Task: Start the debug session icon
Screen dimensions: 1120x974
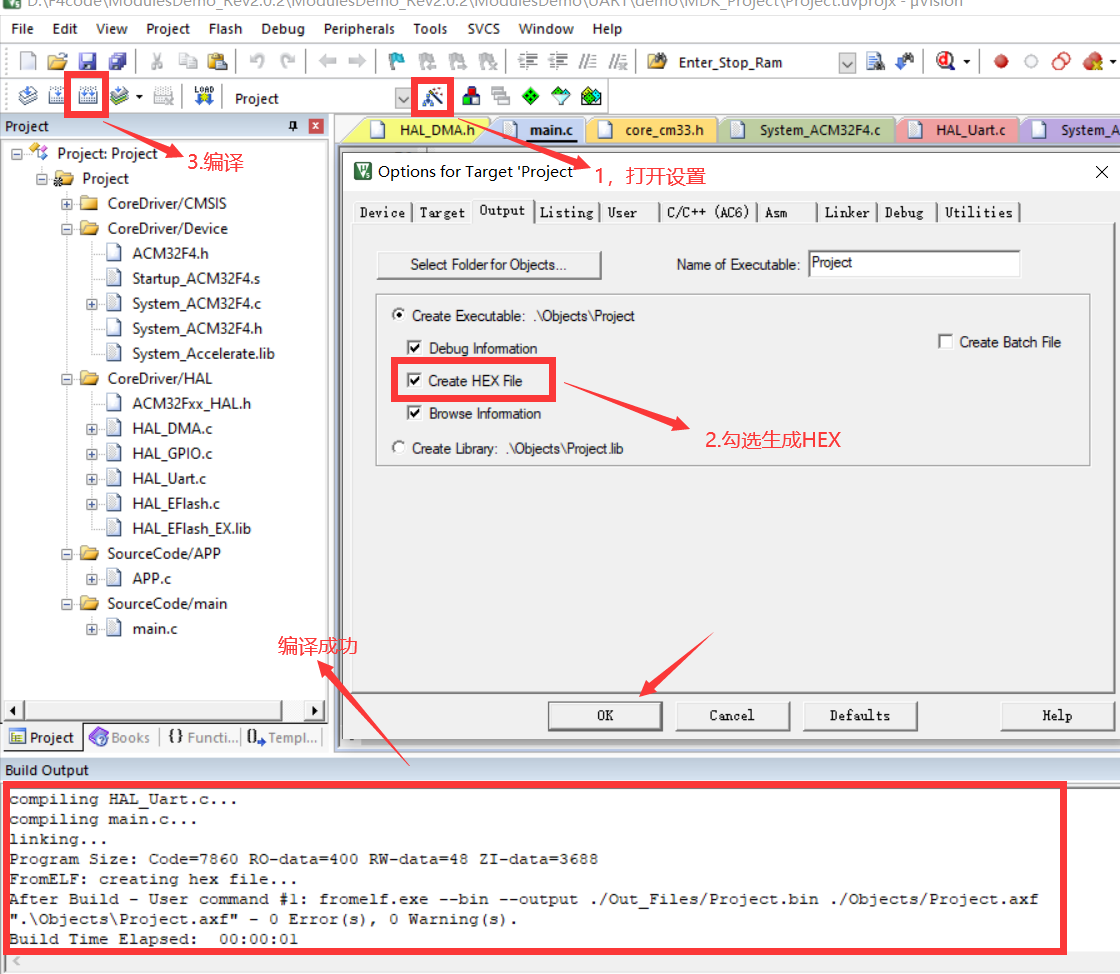Action: [x=945, y=62]
